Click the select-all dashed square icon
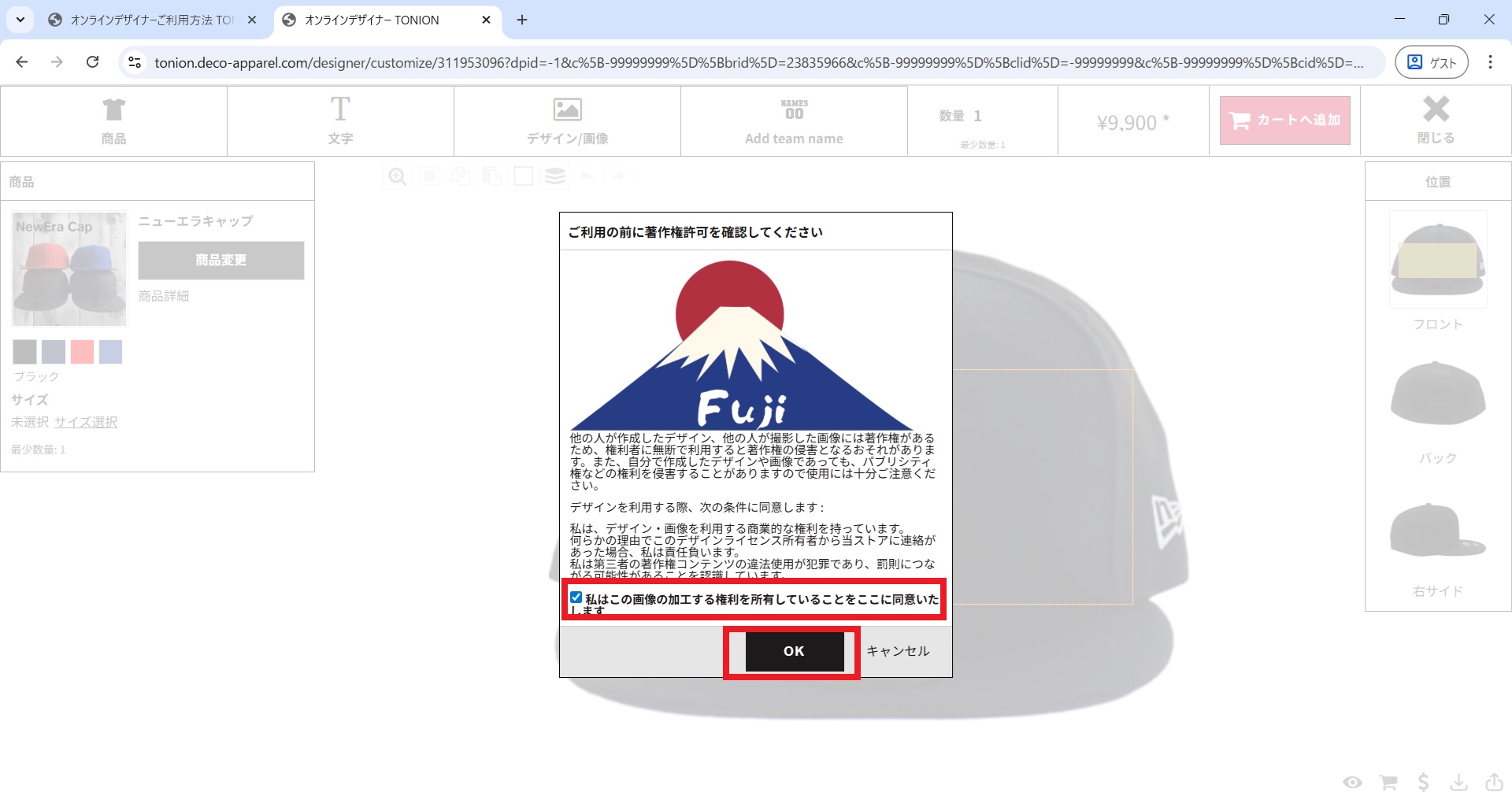Viewport: 1512px width, 803px height. pos(524,176)
